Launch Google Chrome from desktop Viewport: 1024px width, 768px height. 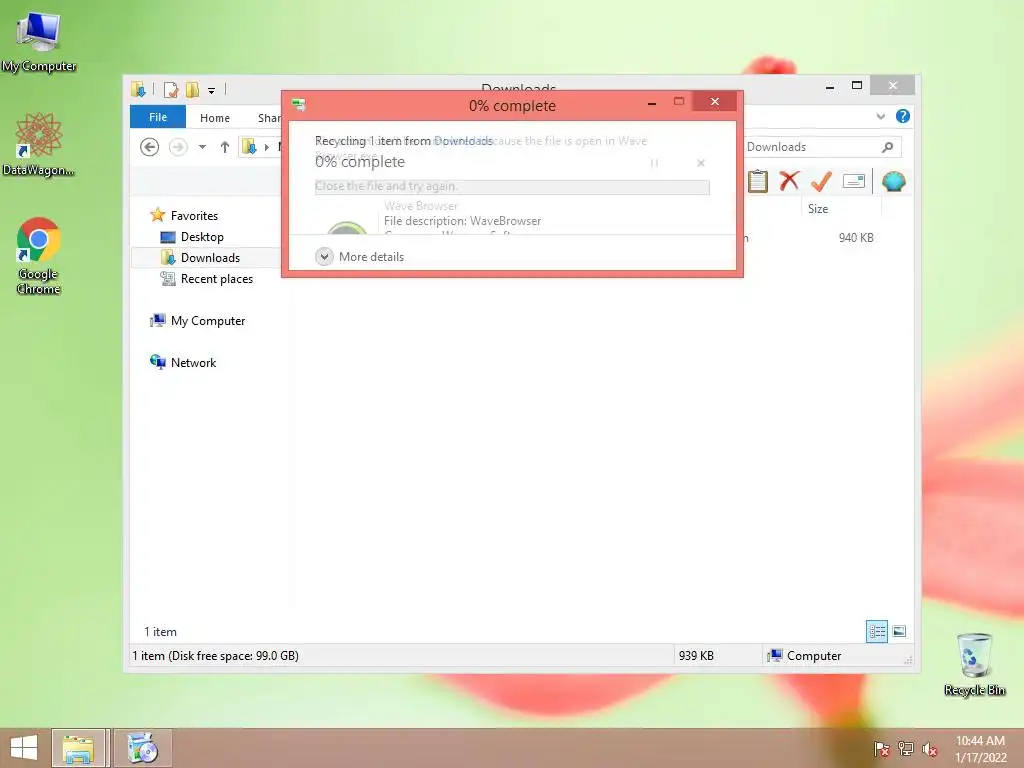[x=39, y=255]
